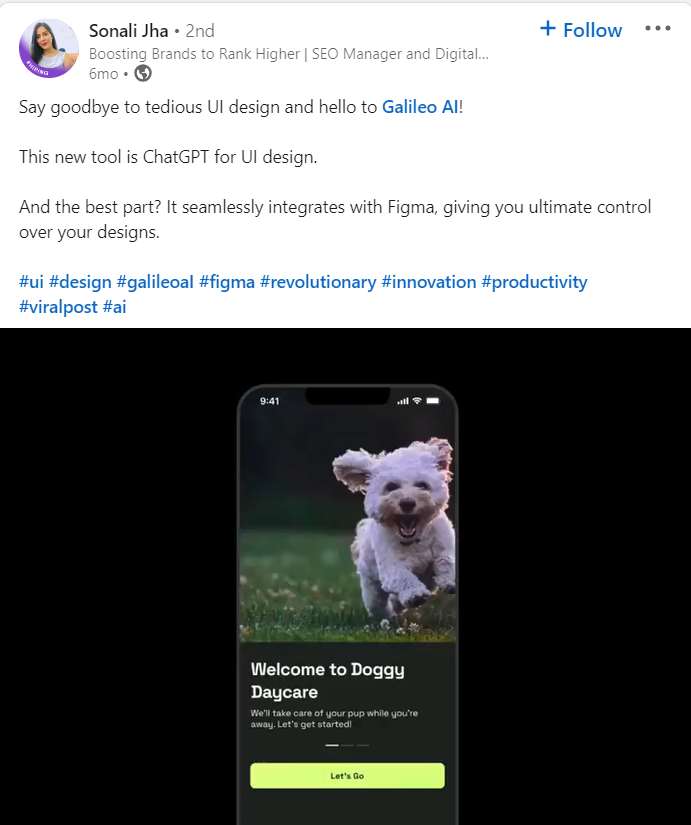The image size is (691, 825).
Task: Click the #ai hashtag
Action: point(115,307)
